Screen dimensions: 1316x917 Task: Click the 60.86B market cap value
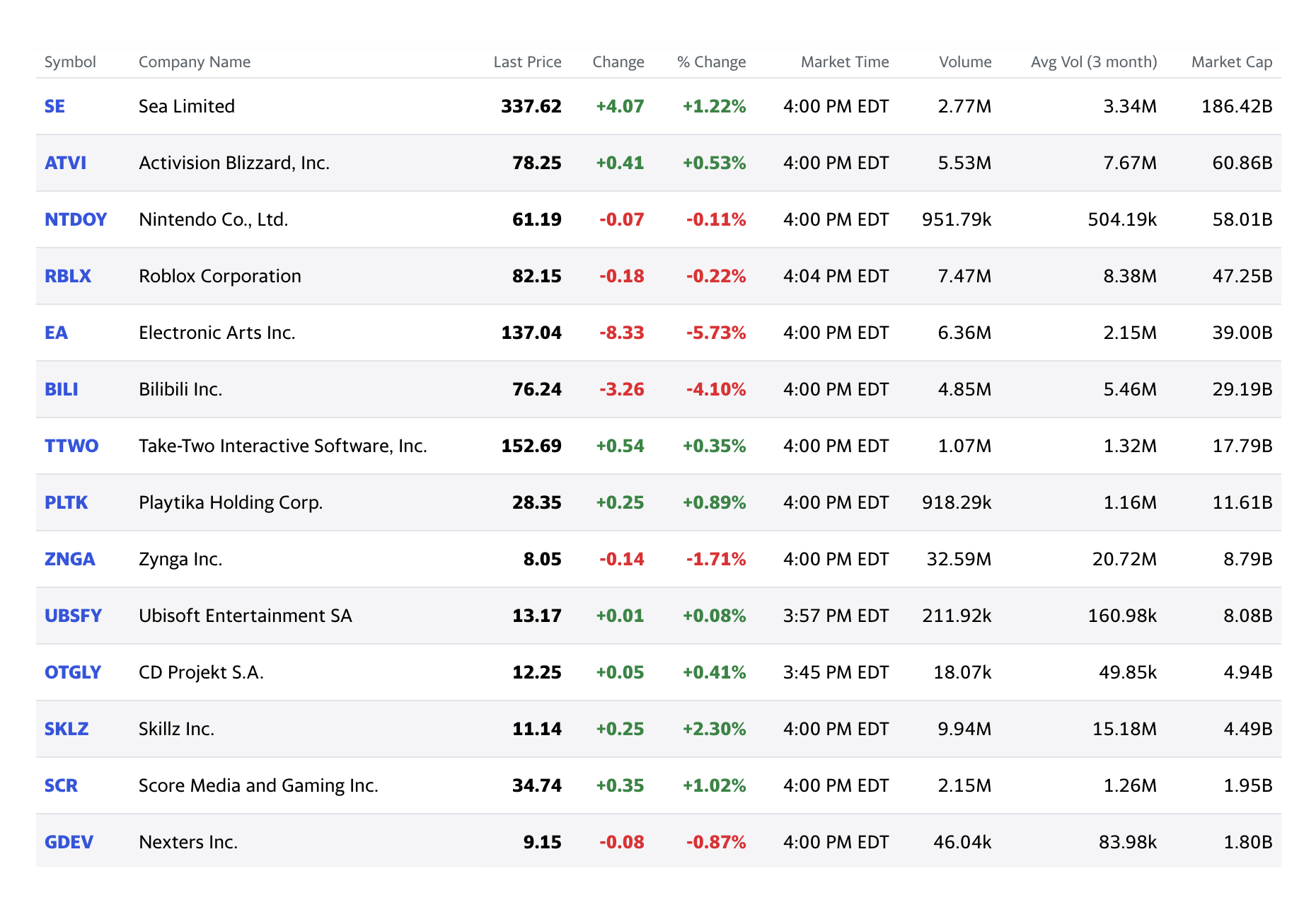click(x=1242, y=163)
